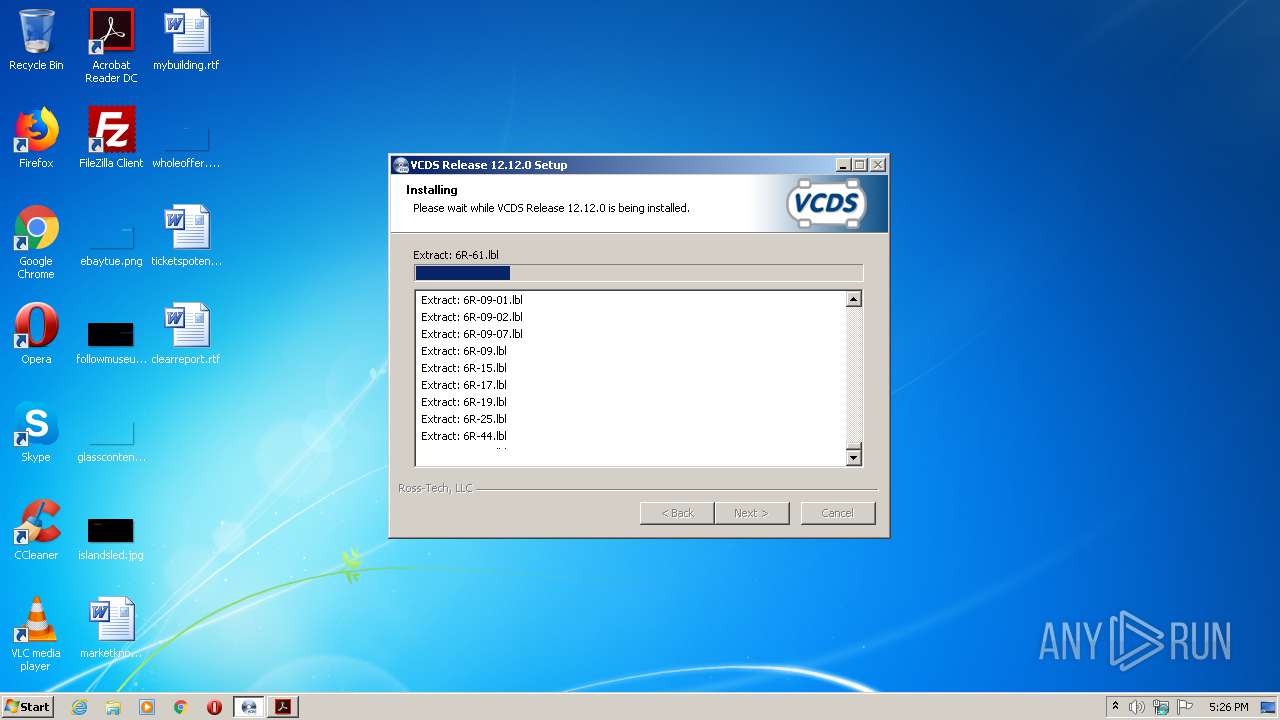Select log line 'Extract: 6R-17.lbl'
Image resolution: width=1280 pixels, height=720 pixels.
(x=464, y=385)
